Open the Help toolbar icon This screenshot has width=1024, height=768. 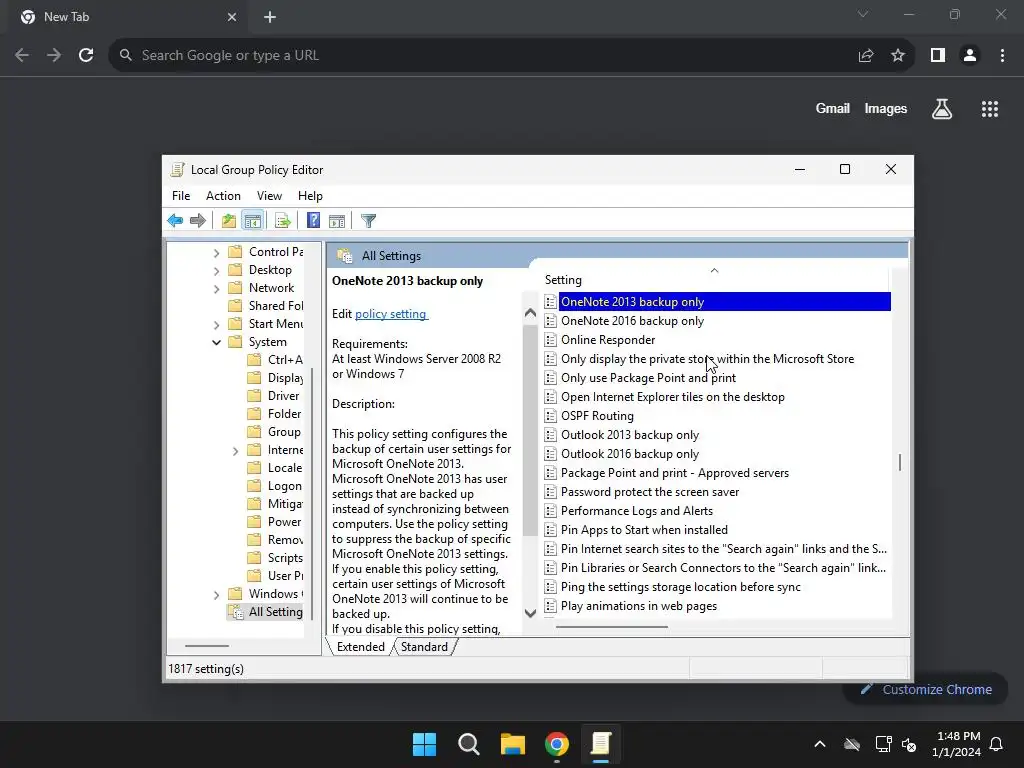[x=313, y=221]
